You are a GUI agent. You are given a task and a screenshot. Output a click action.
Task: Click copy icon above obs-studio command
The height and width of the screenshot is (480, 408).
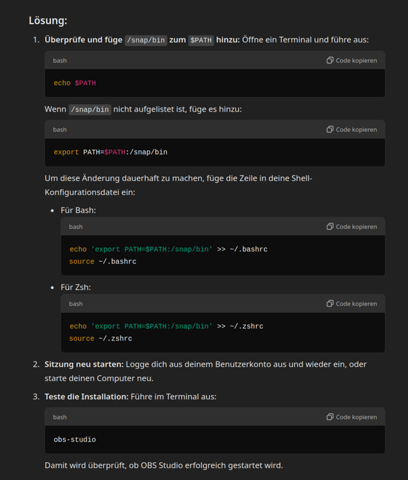[330, 417]
